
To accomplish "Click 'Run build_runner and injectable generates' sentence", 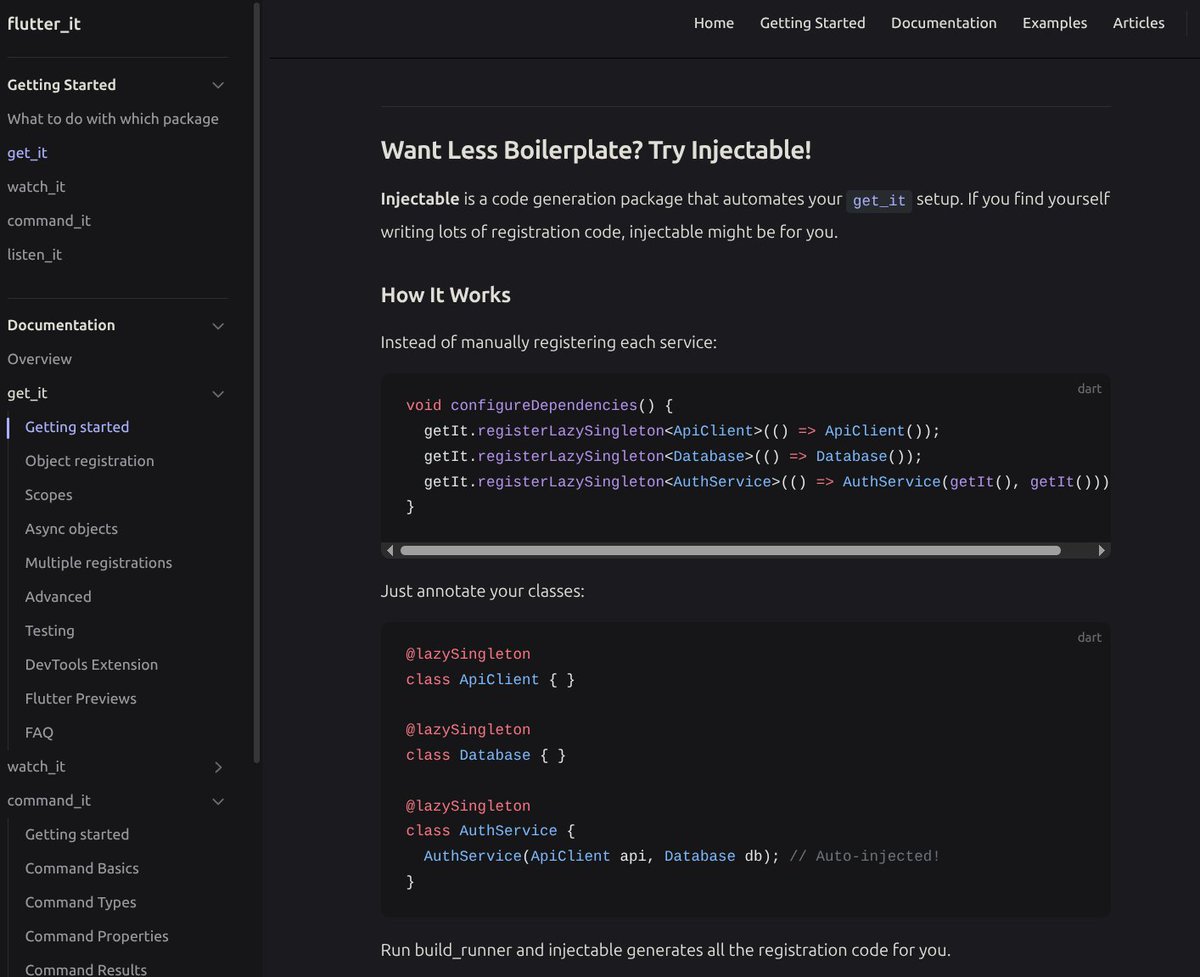I will [x=666, y=950].
